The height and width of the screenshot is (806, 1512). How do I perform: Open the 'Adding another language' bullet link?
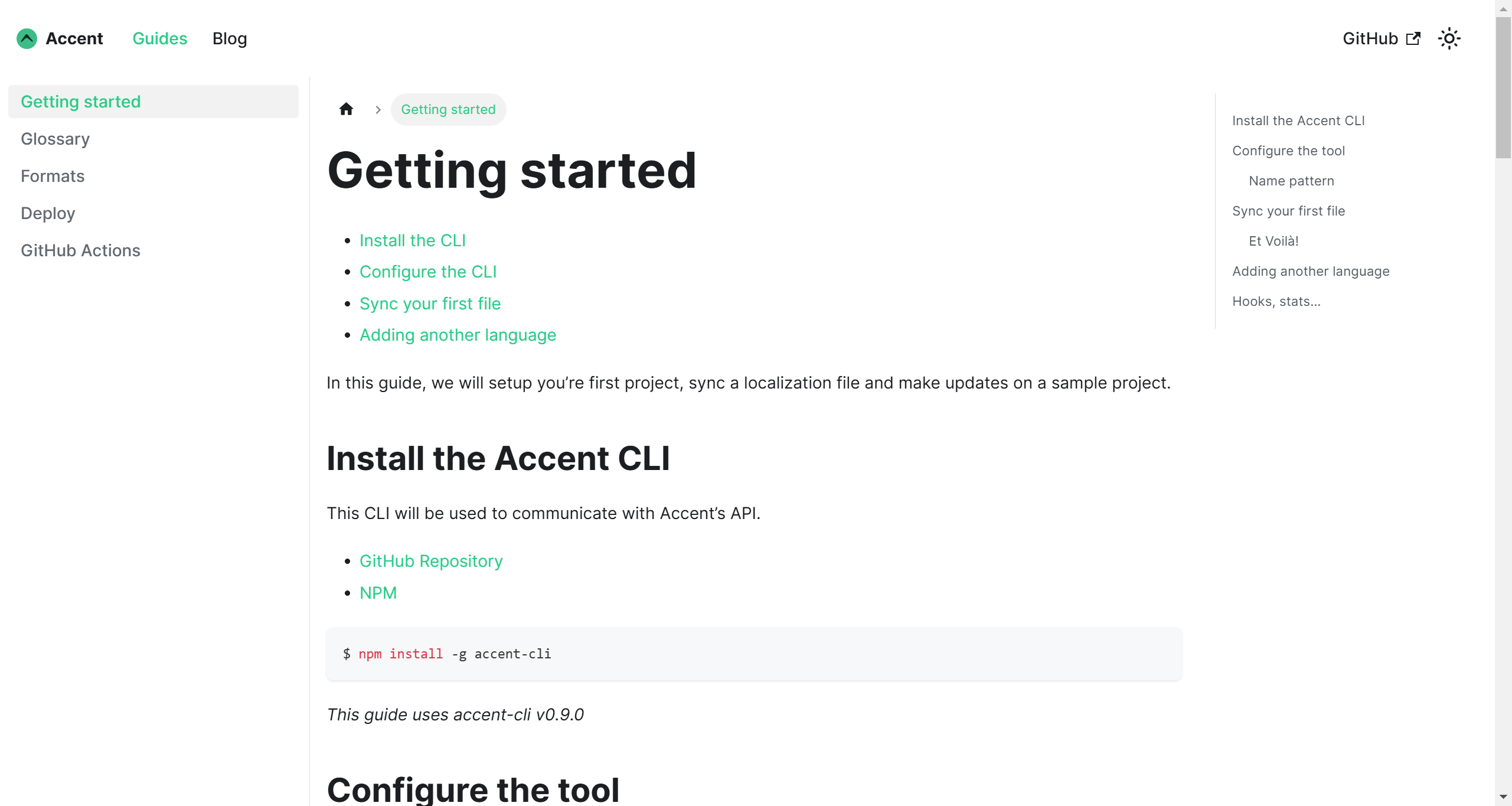458,335
